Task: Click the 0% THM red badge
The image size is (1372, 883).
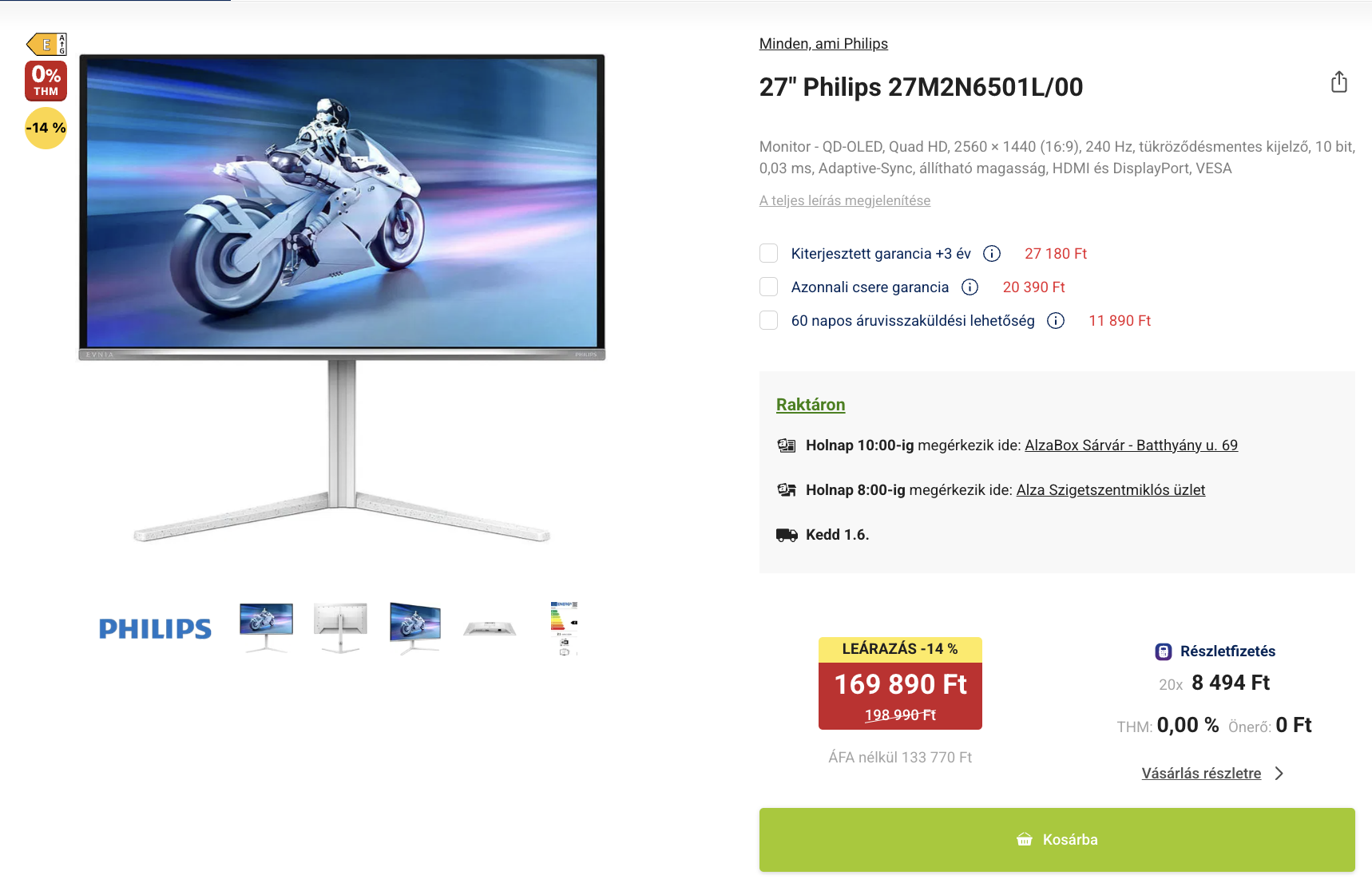Action: pyautogui.click(x=46, y=81)
